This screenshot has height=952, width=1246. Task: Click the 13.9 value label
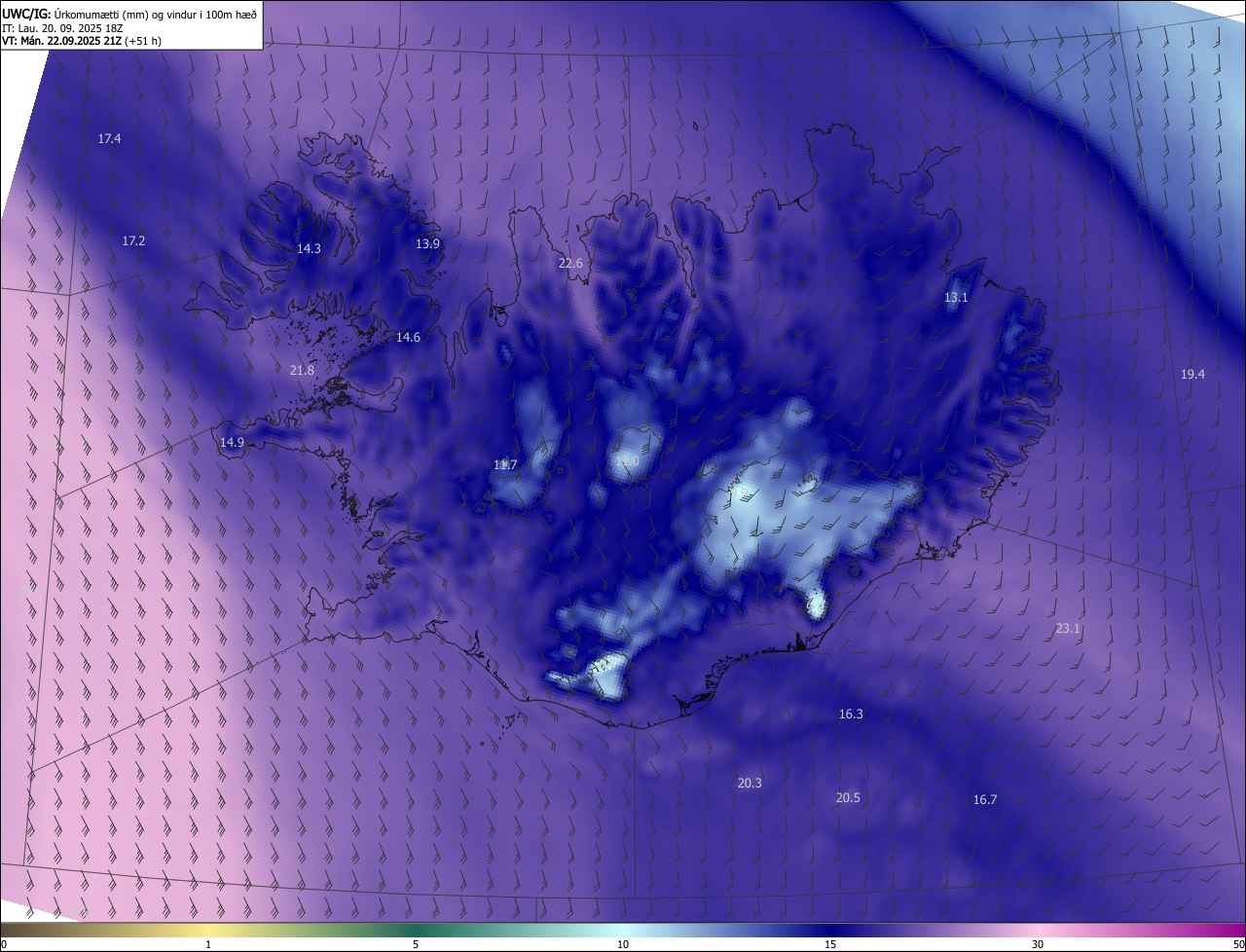(427, 243)
